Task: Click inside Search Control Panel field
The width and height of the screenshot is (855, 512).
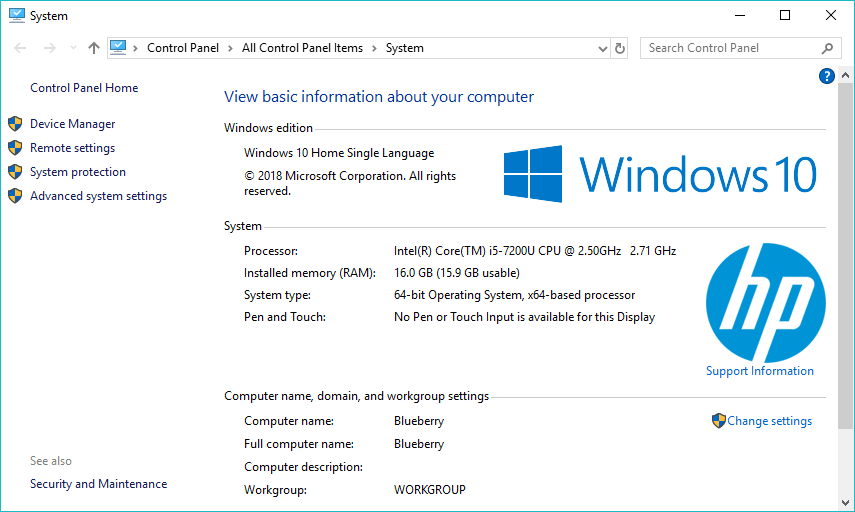Action: 730,48
